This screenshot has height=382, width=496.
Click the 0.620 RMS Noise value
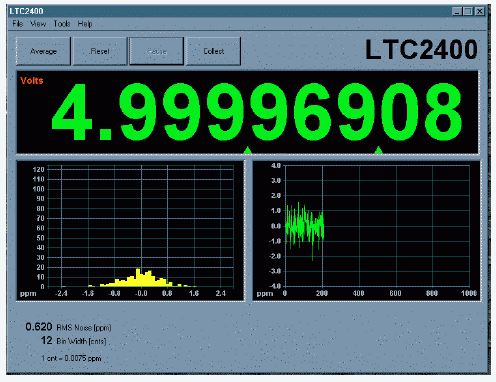(39, 327)
